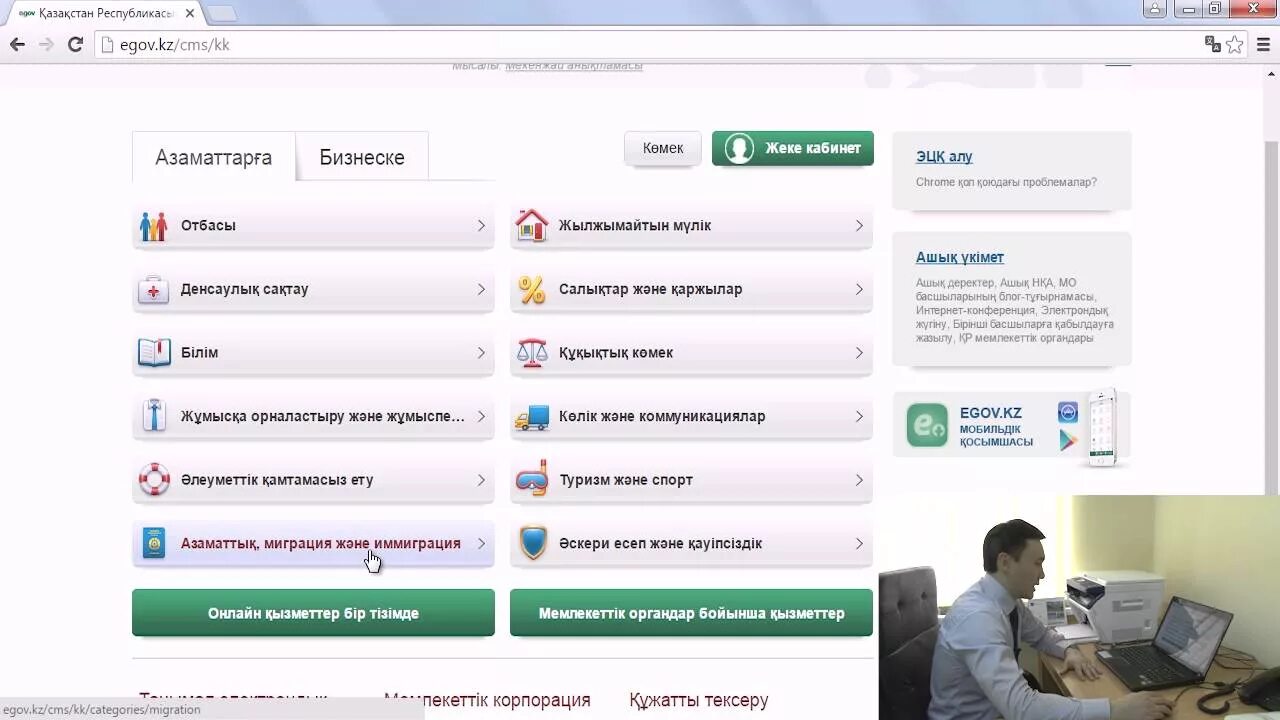Screen dimensions: 1280x720
Task: Select the Азаматтарға tab
Action: (213, 157)
